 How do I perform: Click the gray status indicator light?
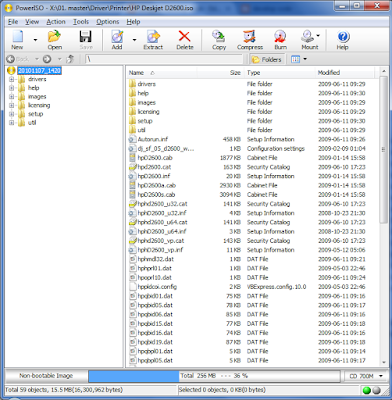pyautogui.click(x=376, y=390)
